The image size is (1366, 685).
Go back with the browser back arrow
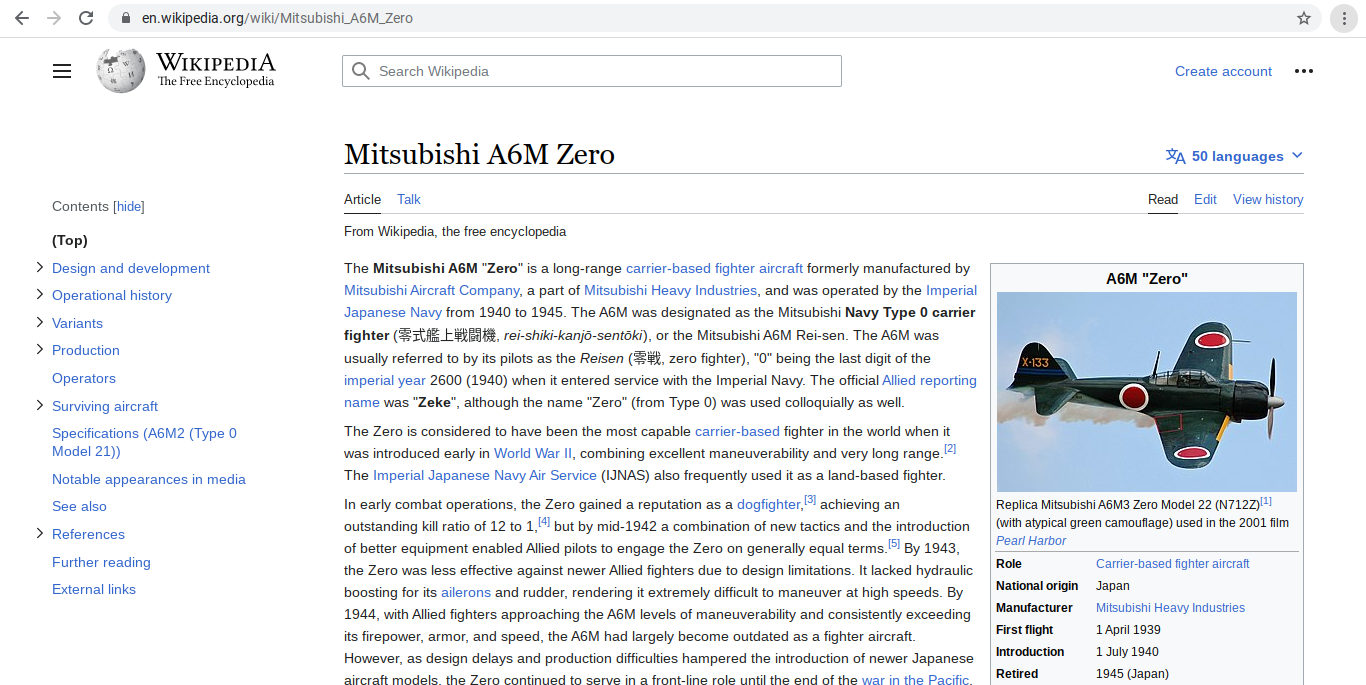tap(22, 18)
